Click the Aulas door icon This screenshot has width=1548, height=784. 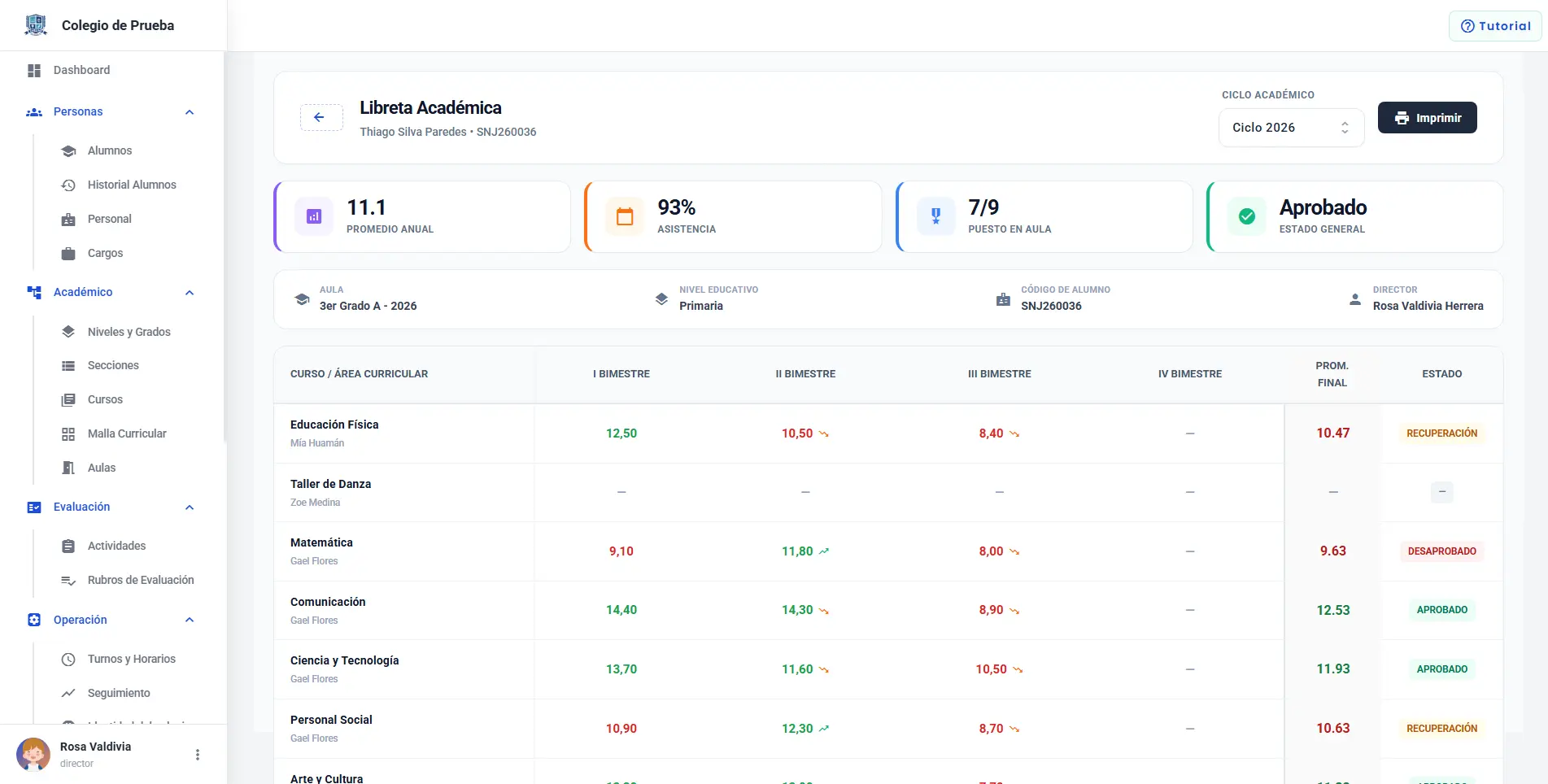(68, 468)
